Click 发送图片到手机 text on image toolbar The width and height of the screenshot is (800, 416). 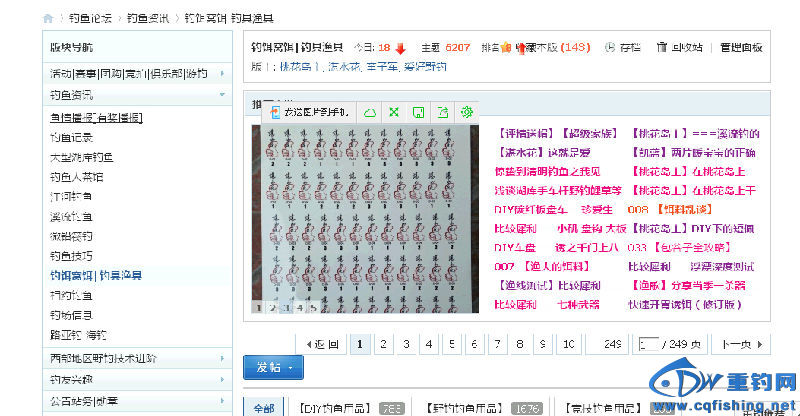coord(316,112)
